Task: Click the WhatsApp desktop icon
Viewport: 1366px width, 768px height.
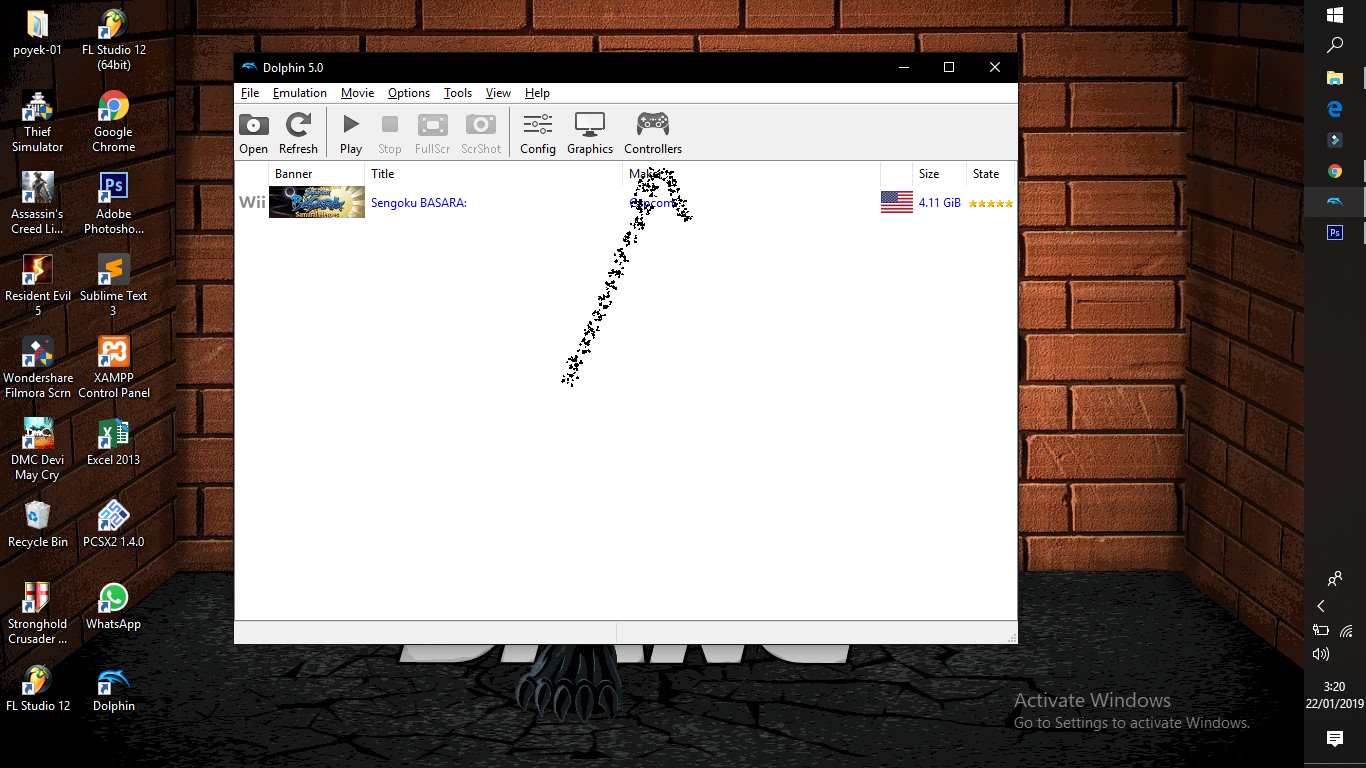Action: point(113,606)
